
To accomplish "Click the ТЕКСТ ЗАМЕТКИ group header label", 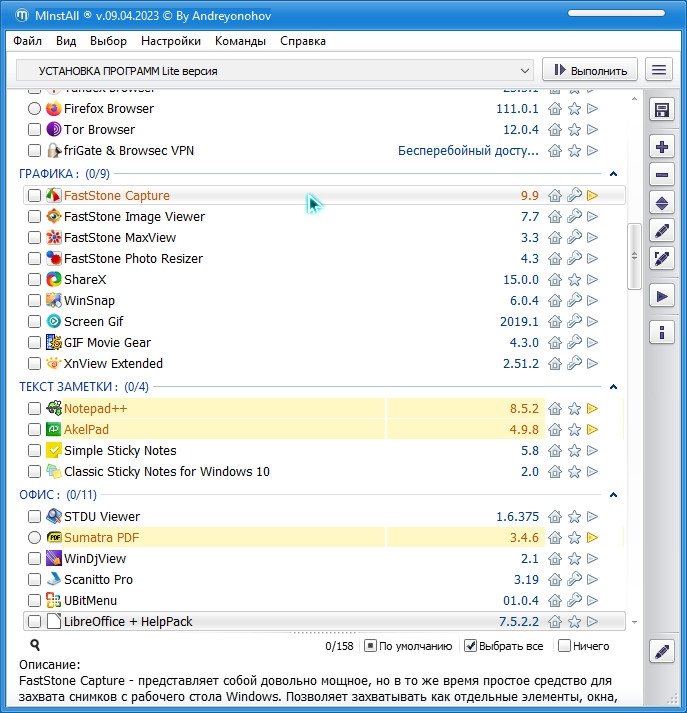I will (x=84, y=387).
